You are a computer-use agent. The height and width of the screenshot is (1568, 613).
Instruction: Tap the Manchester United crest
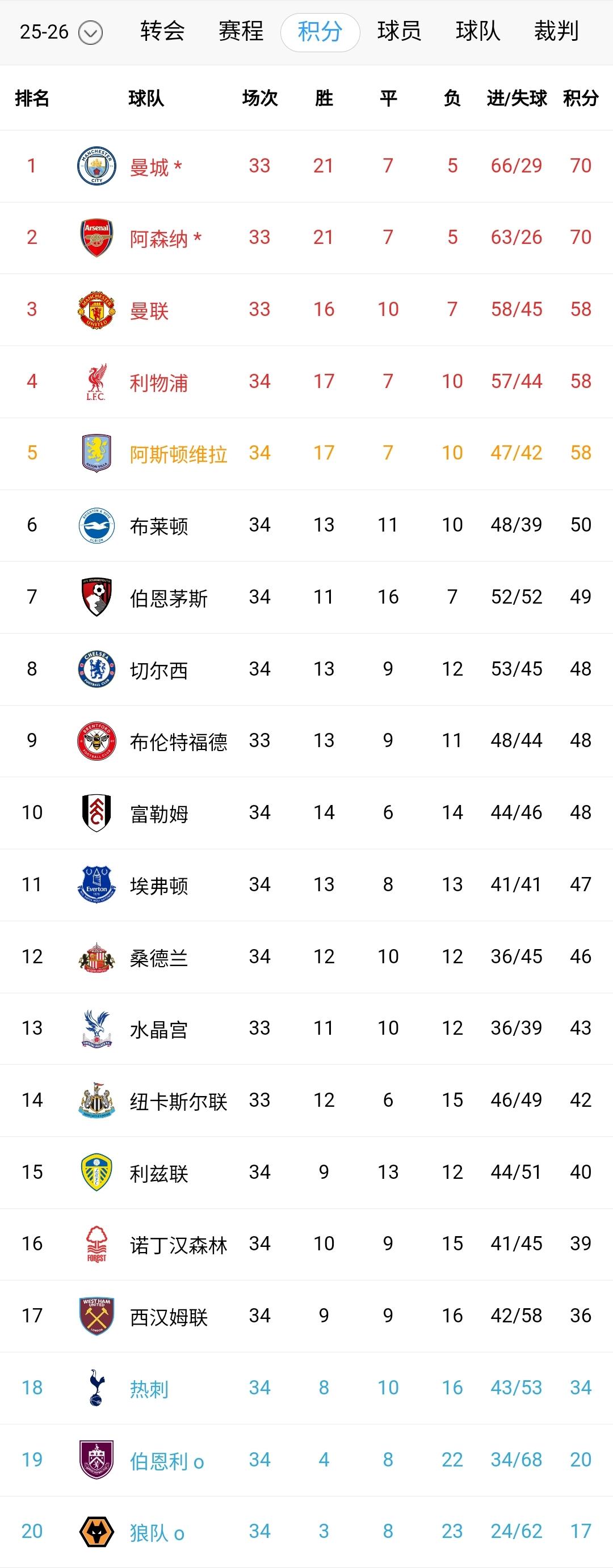point(96,309)
